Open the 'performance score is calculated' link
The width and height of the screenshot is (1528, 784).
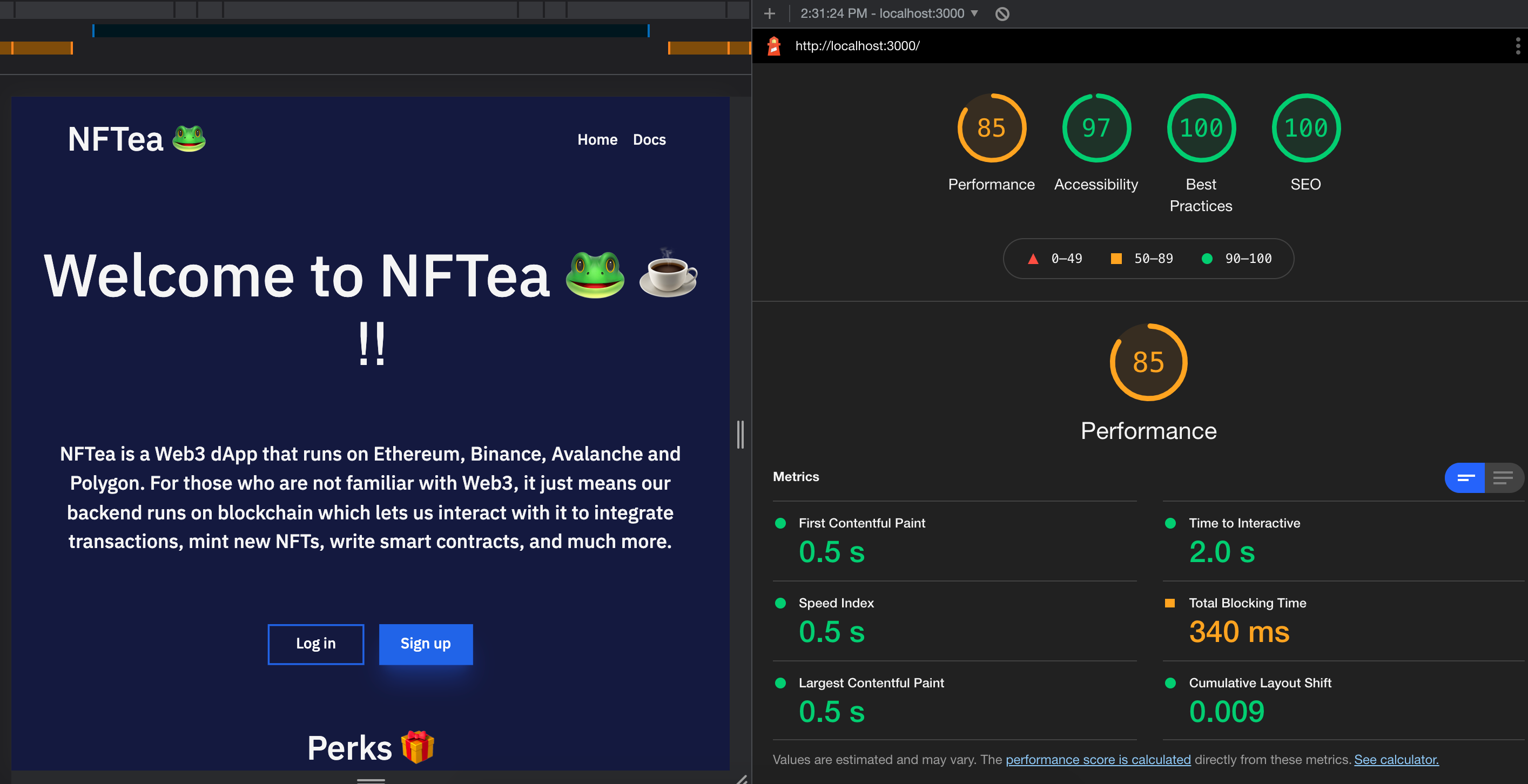coord(1098,759)
